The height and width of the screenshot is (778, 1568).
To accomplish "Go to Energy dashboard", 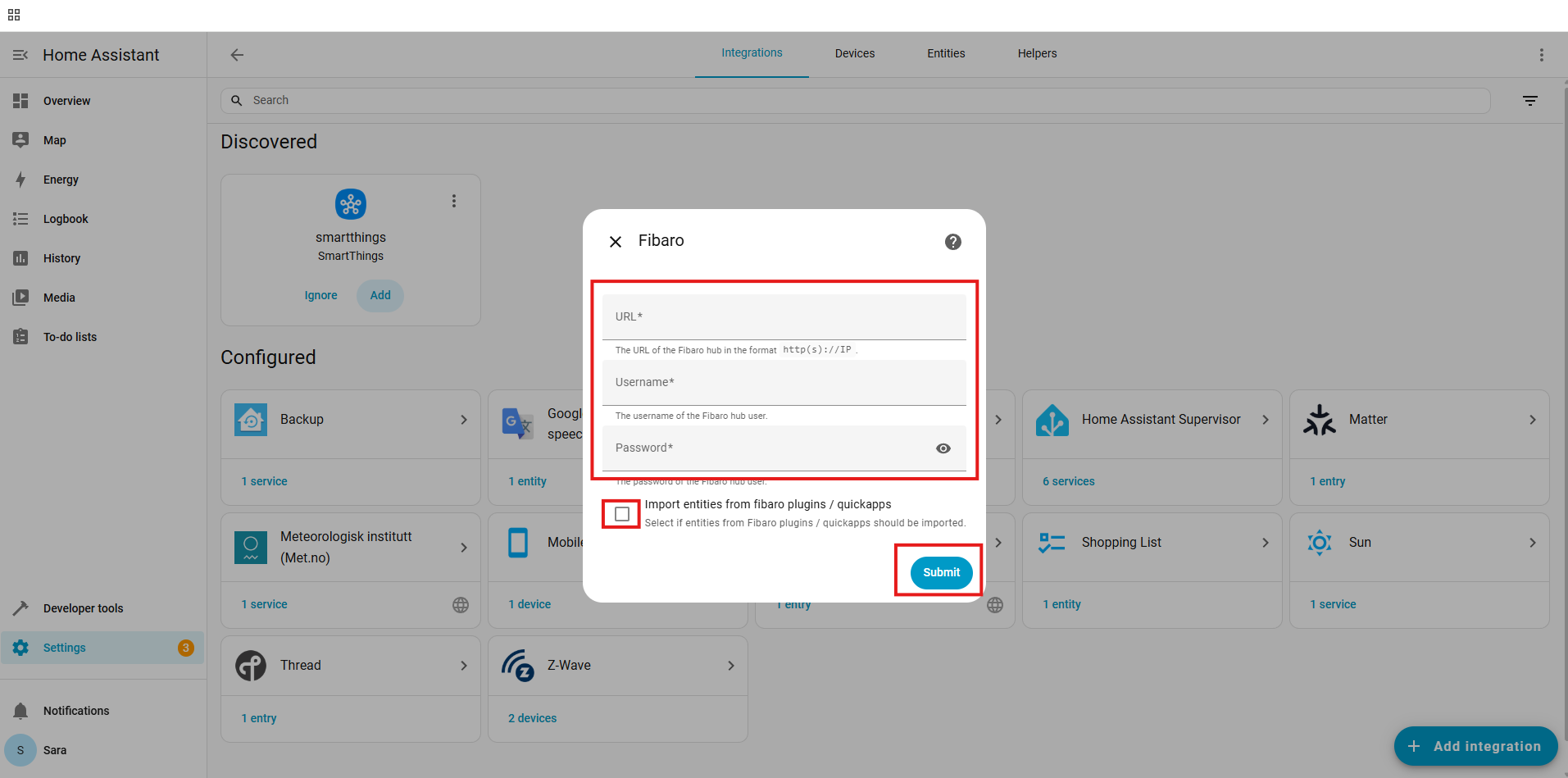I will tap(103, 180).
